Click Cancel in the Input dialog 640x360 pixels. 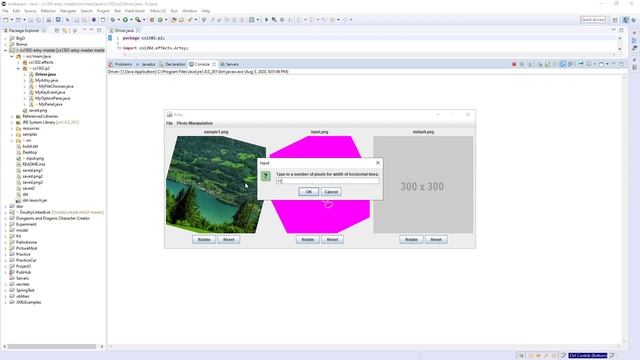331,192
